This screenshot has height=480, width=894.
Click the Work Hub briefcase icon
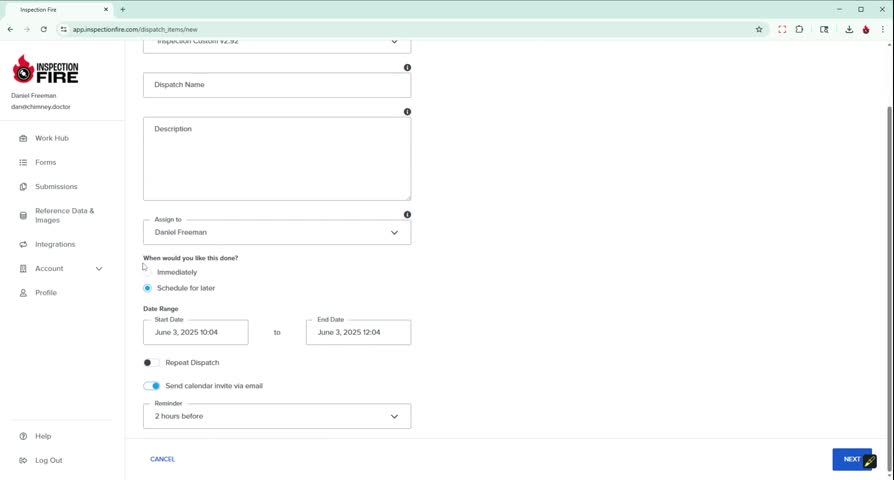coord(23,139)
